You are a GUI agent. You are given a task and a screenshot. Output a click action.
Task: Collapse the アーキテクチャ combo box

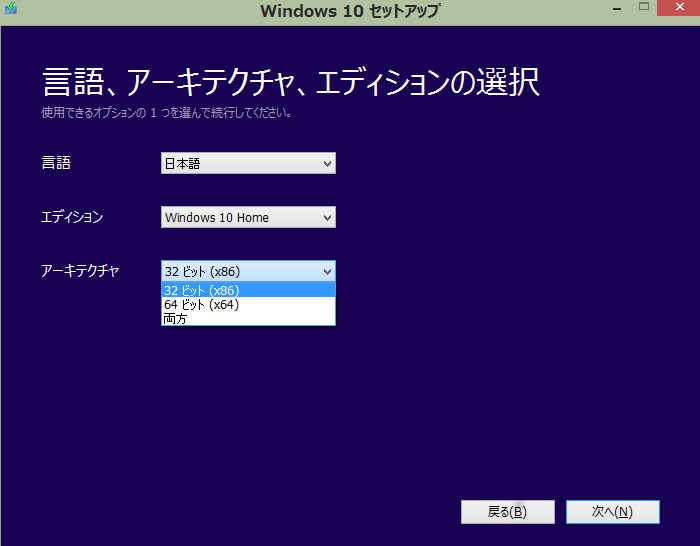[248, 271]
